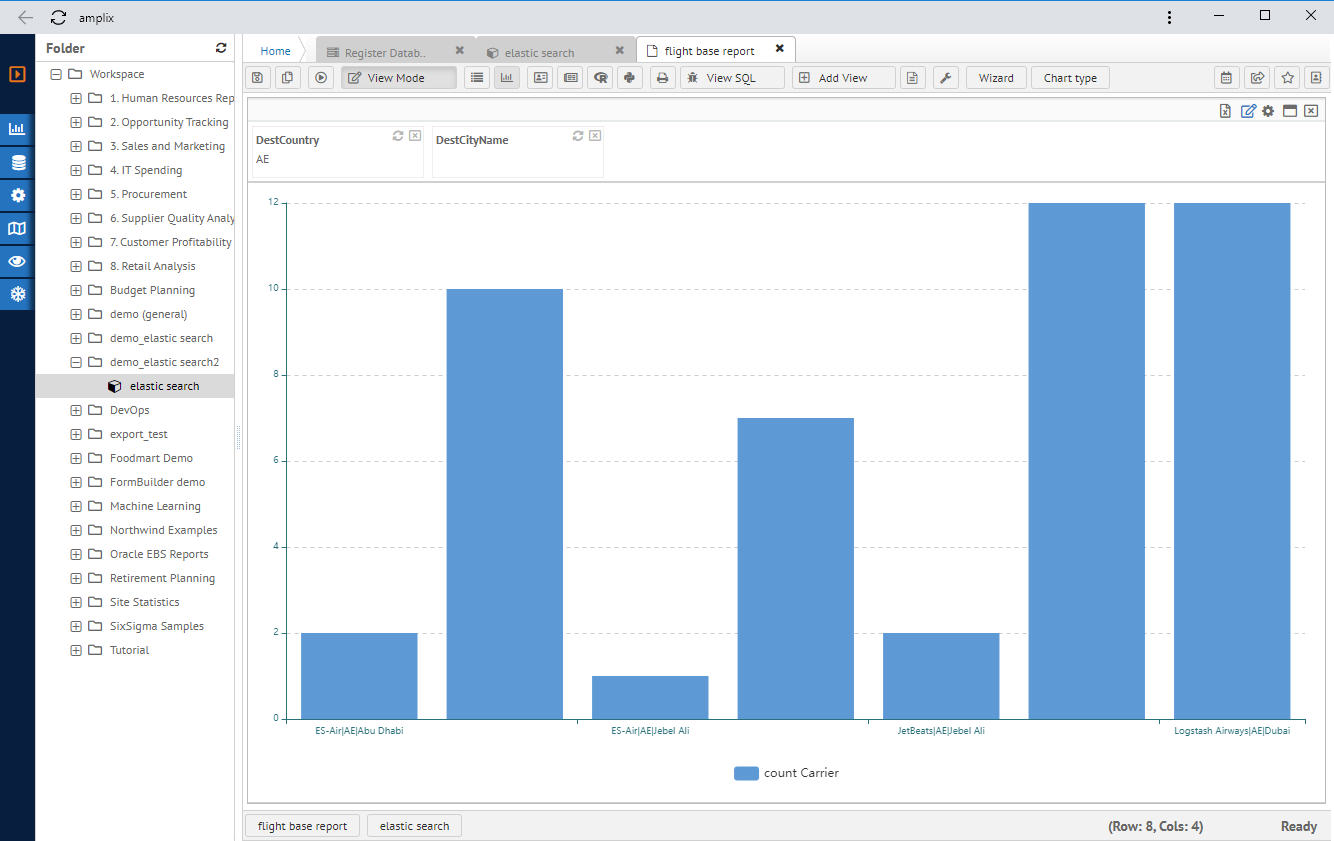The width and height of the screenshot is (1334, 841).
Task: Click the DestCountry AE filter value
Action: coord(262,159)
